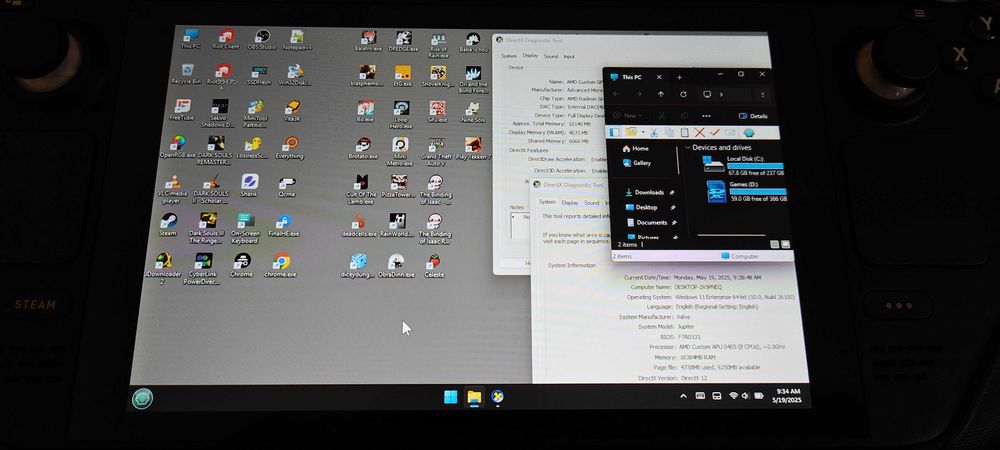Expand the address bar chevron after the monitor icon

[x=722, y=94]
